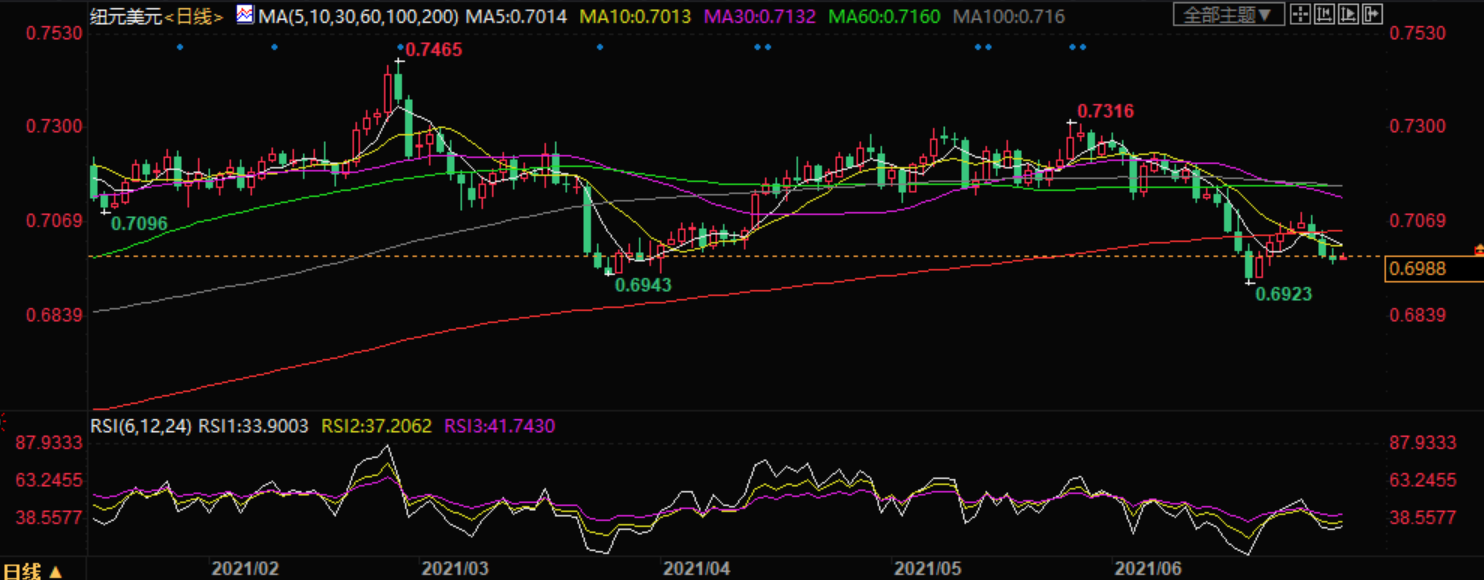Open the 全部主题 dropdown
1484x580 pixels.
(1229, 15)
